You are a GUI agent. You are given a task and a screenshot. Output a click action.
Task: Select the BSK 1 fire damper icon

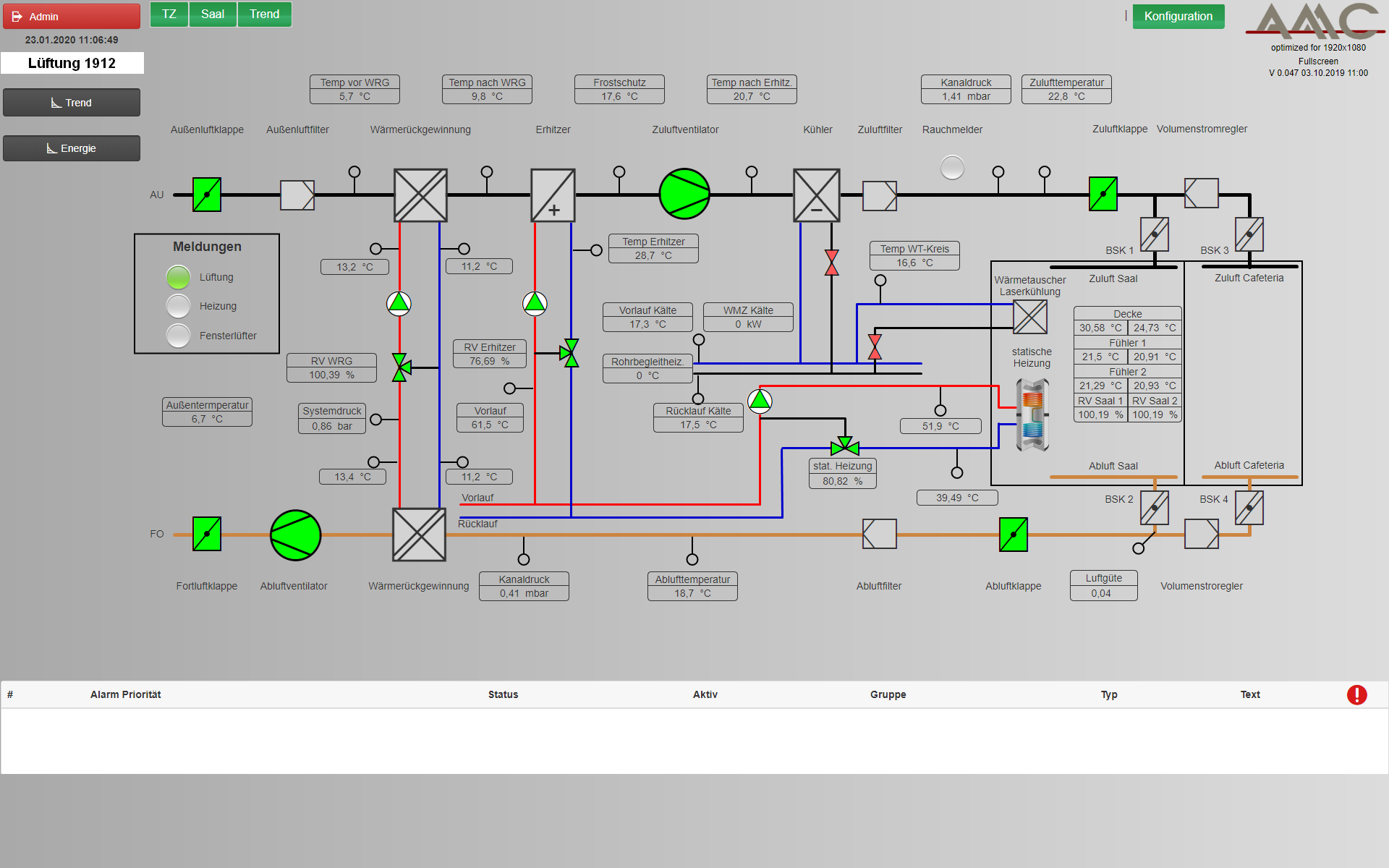tap(1154, 234)
